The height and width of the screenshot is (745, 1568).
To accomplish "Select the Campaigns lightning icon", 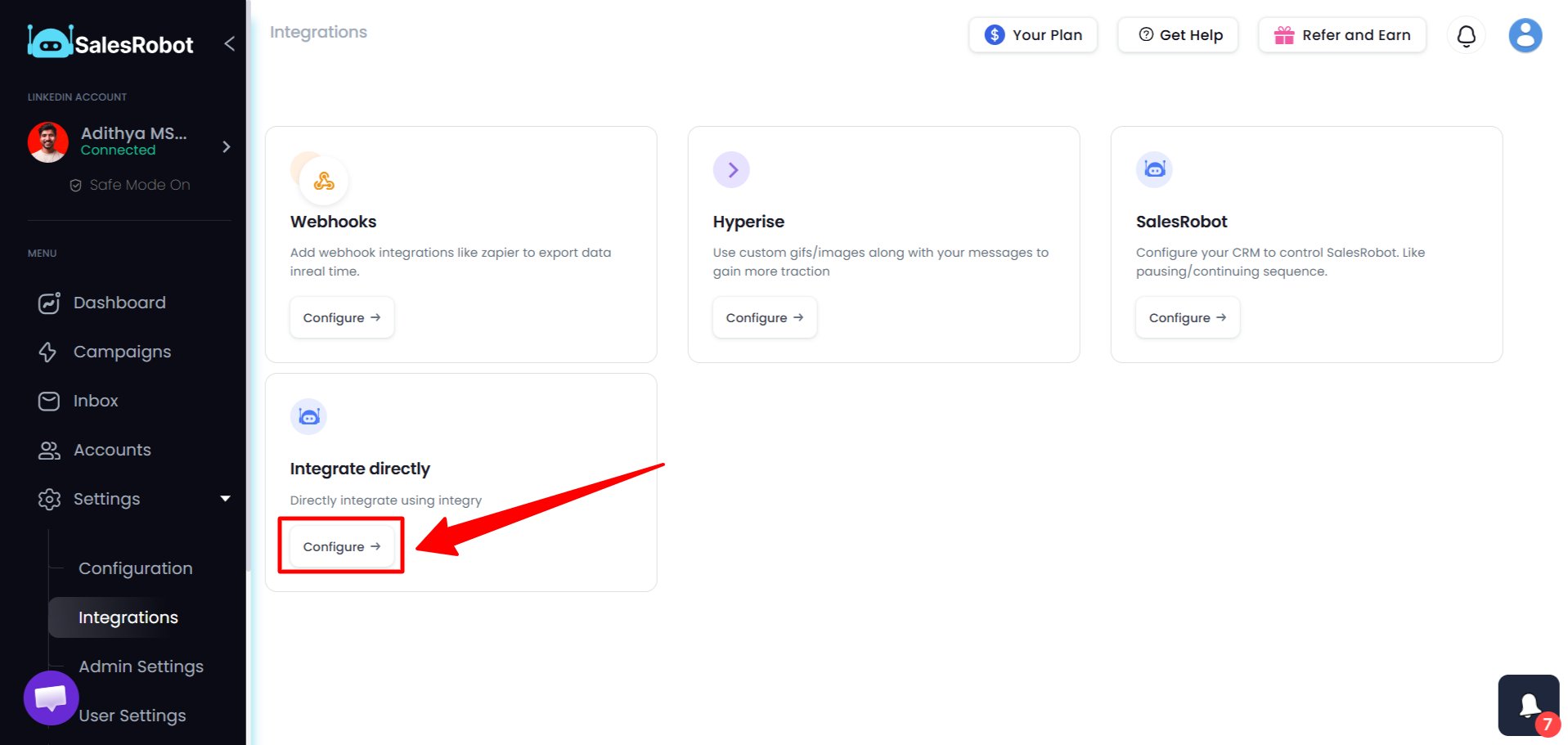I will [48, 352].
